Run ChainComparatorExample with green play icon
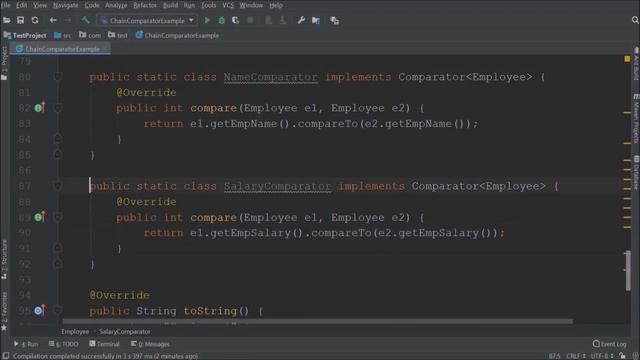Viewport: 640px width, 360px height. click(x=207, y=20)
